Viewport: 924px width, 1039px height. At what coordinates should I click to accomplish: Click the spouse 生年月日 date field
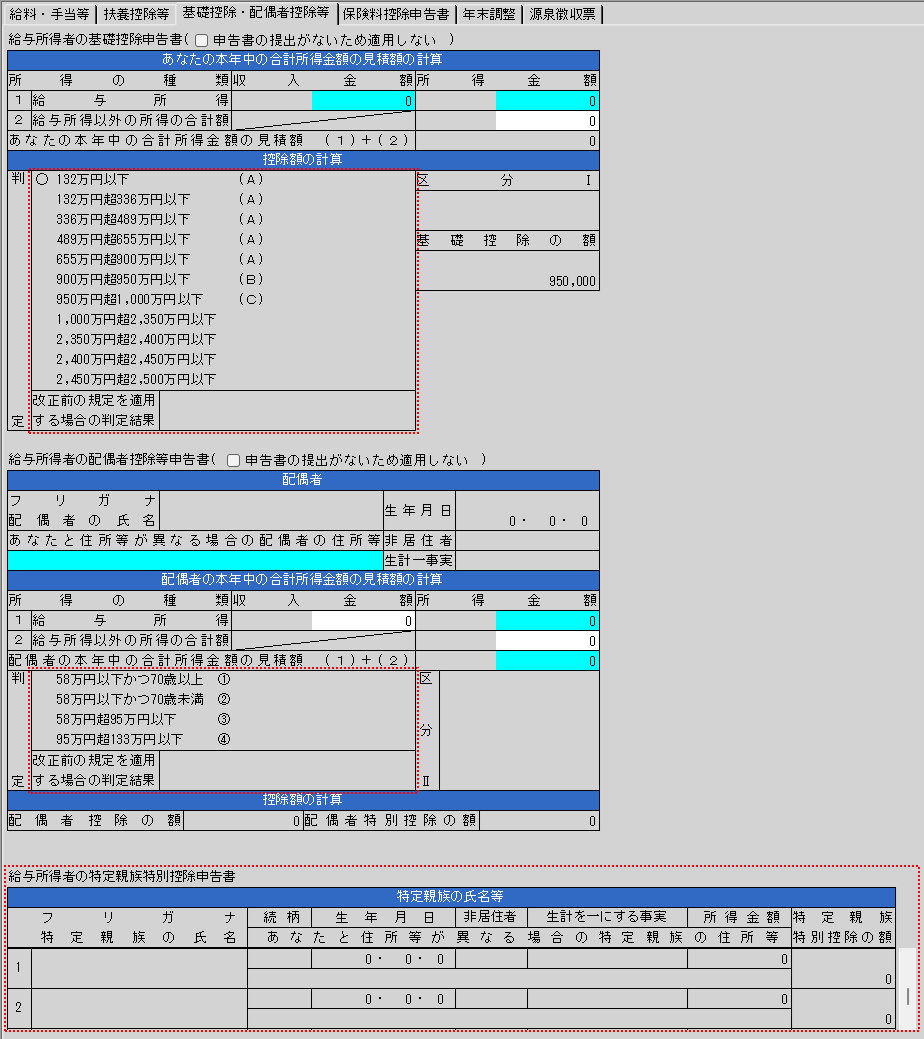tap(527, 510)
